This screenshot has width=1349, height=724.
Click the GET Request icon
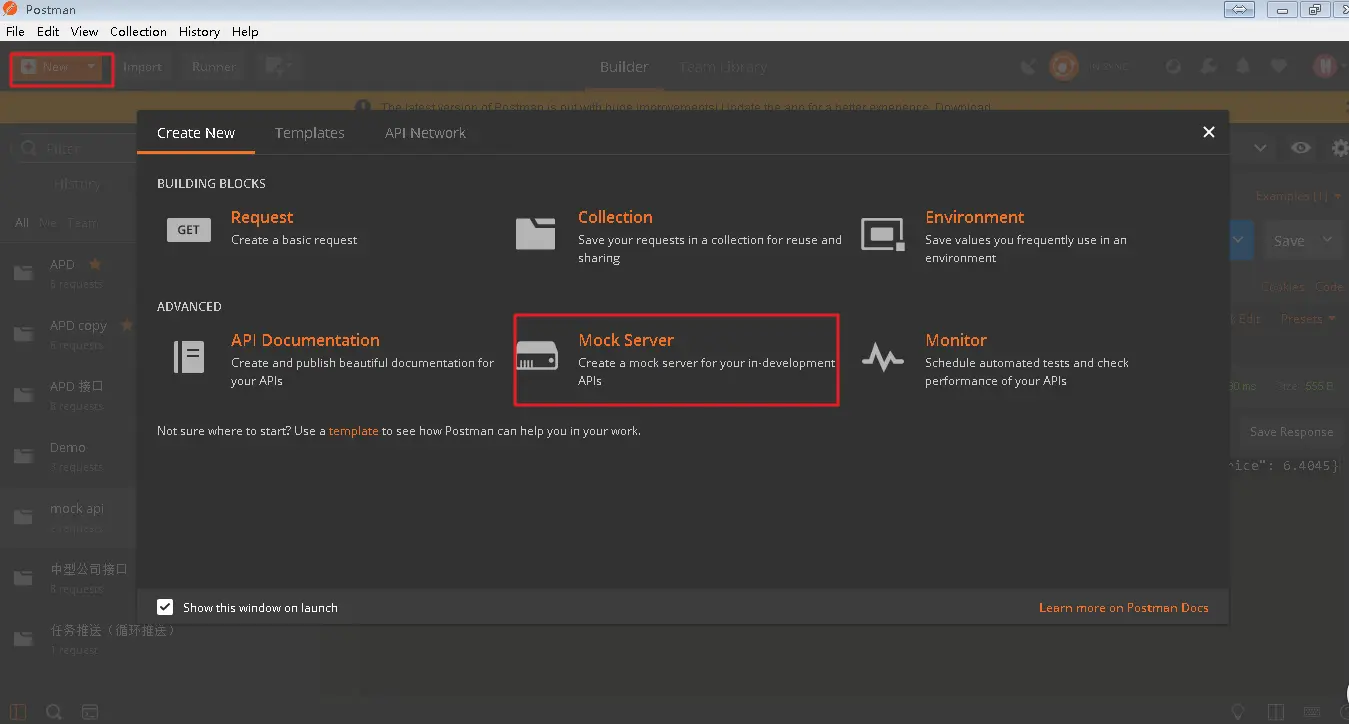pos(189,230)
